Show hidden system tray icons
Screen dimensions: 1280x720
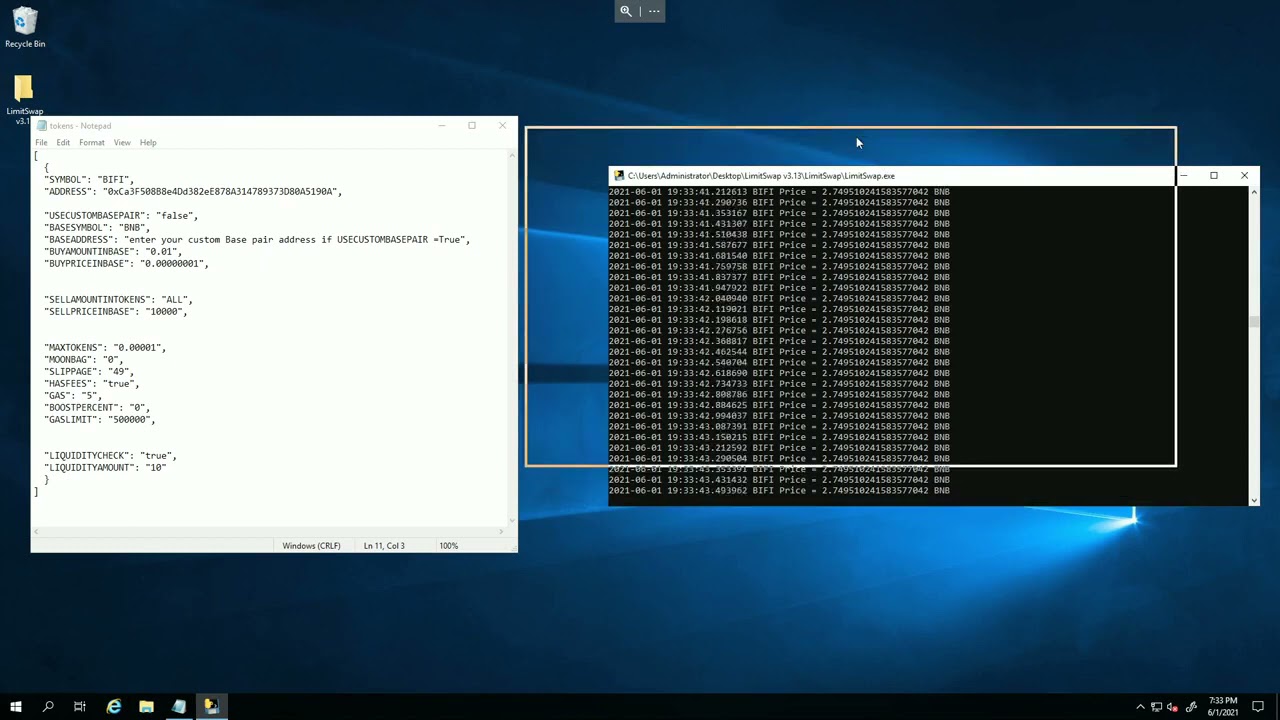1140,707
